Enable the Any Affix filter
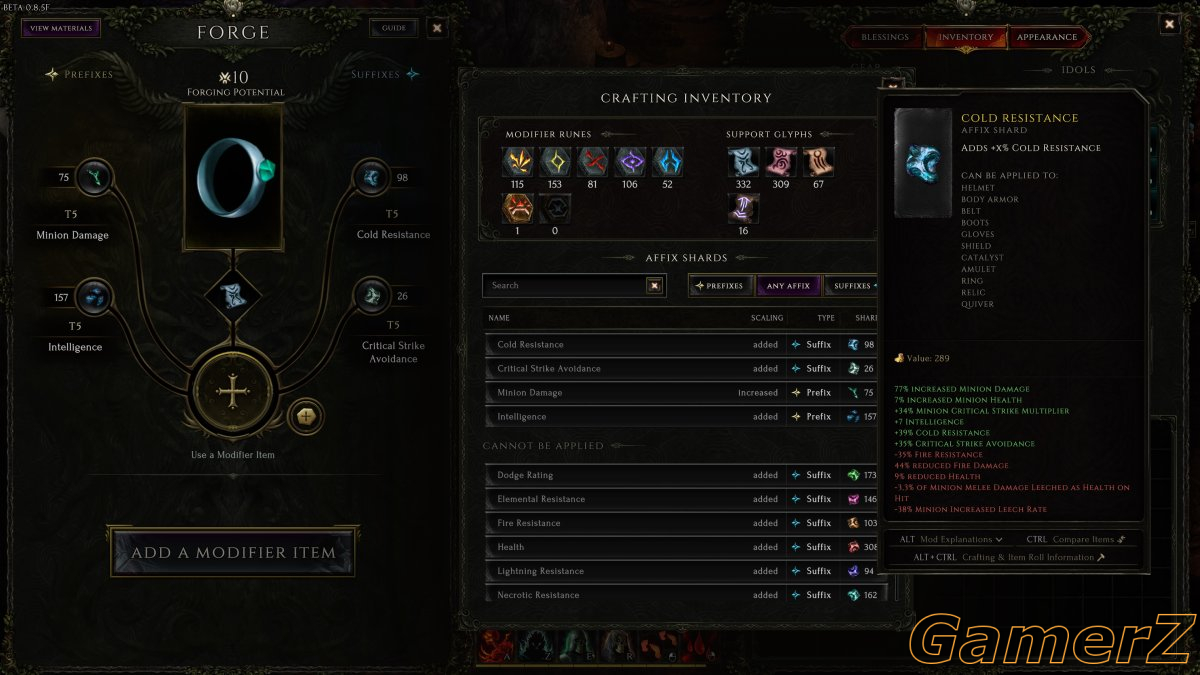The height and width of the screenshot is (675, 1200). (788, 286)
